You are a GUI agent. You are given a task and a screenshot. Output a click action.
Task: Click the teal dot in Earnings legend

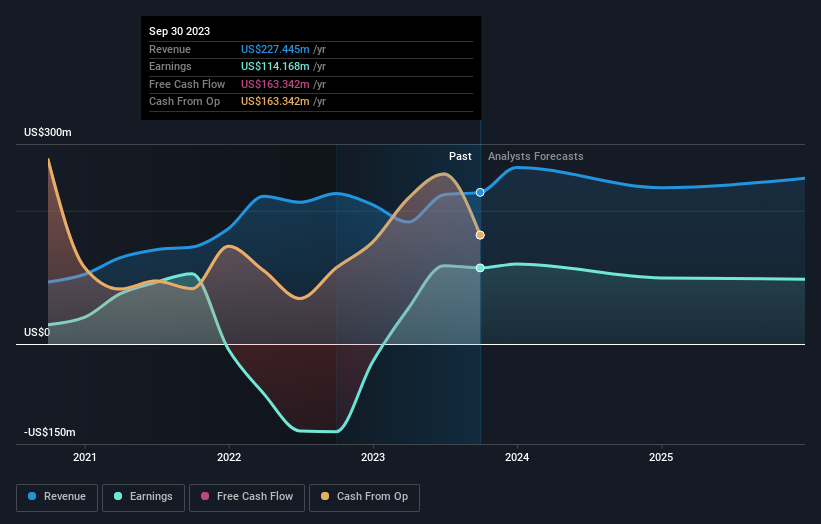click(118, 496)
